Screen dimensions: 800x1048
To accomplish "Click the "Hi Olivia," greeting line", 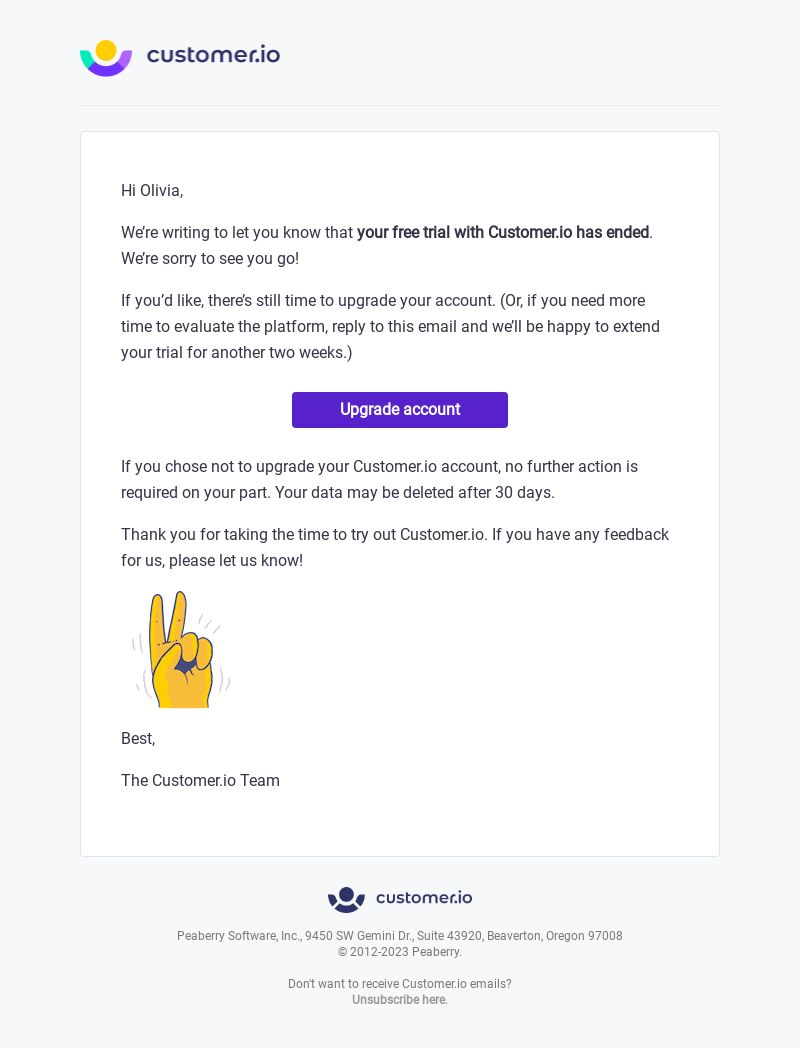I will click(x=152, y=190).
